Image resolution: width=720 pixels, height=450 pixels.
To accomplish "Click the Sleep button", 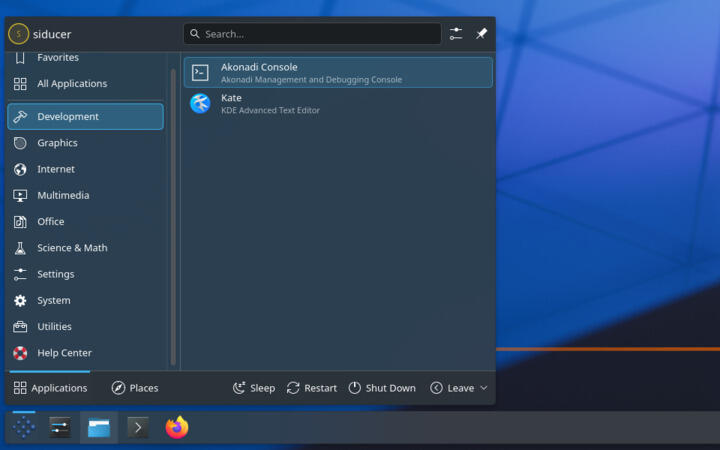I will pos(254,388).
